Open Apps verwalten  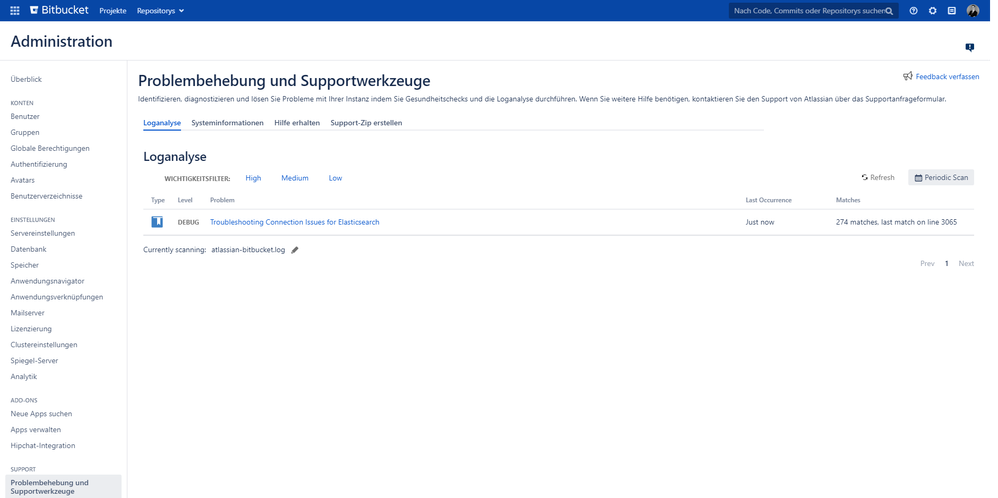[36, 430]
